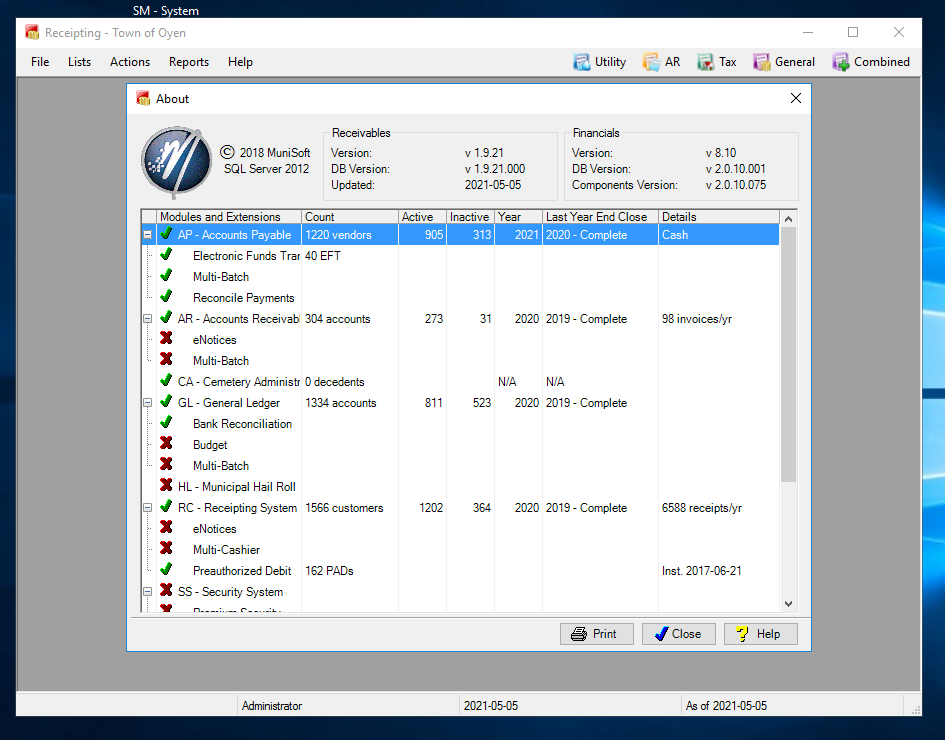Click green check beside Preauthorized Debit

click(x=166, y=569)
